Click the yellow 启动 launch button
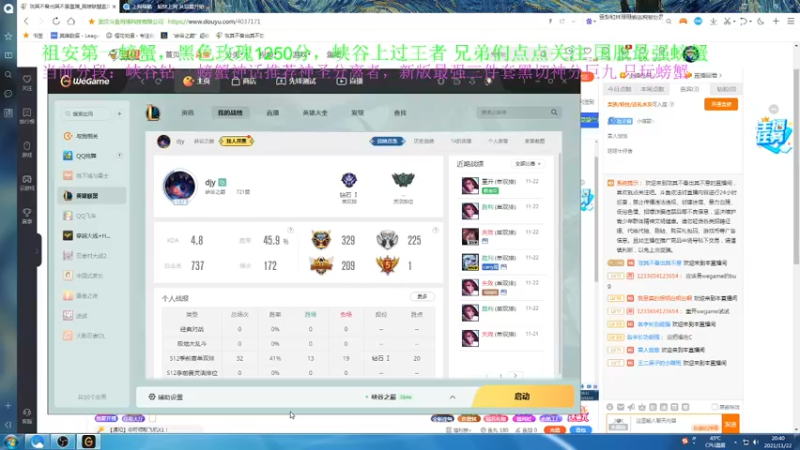 pos(523,396)
